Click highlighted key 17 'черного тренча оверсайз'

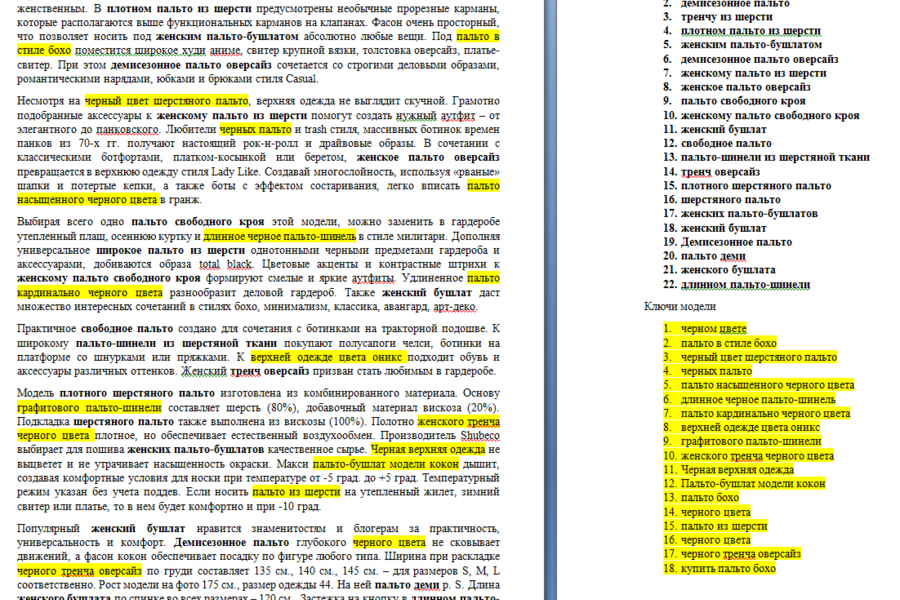(741, 554)
